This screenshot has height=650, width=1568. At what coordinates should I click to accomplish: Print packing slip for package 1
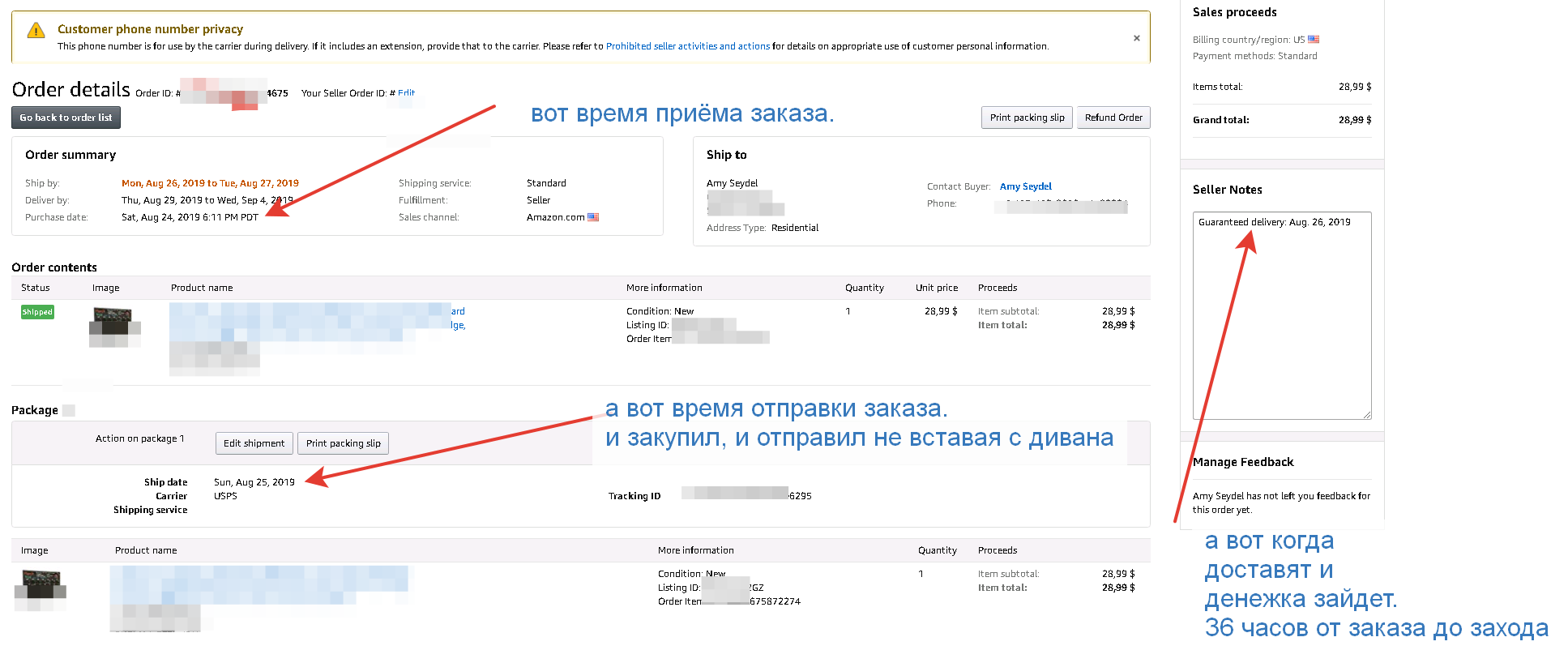[x=343, y=443]
